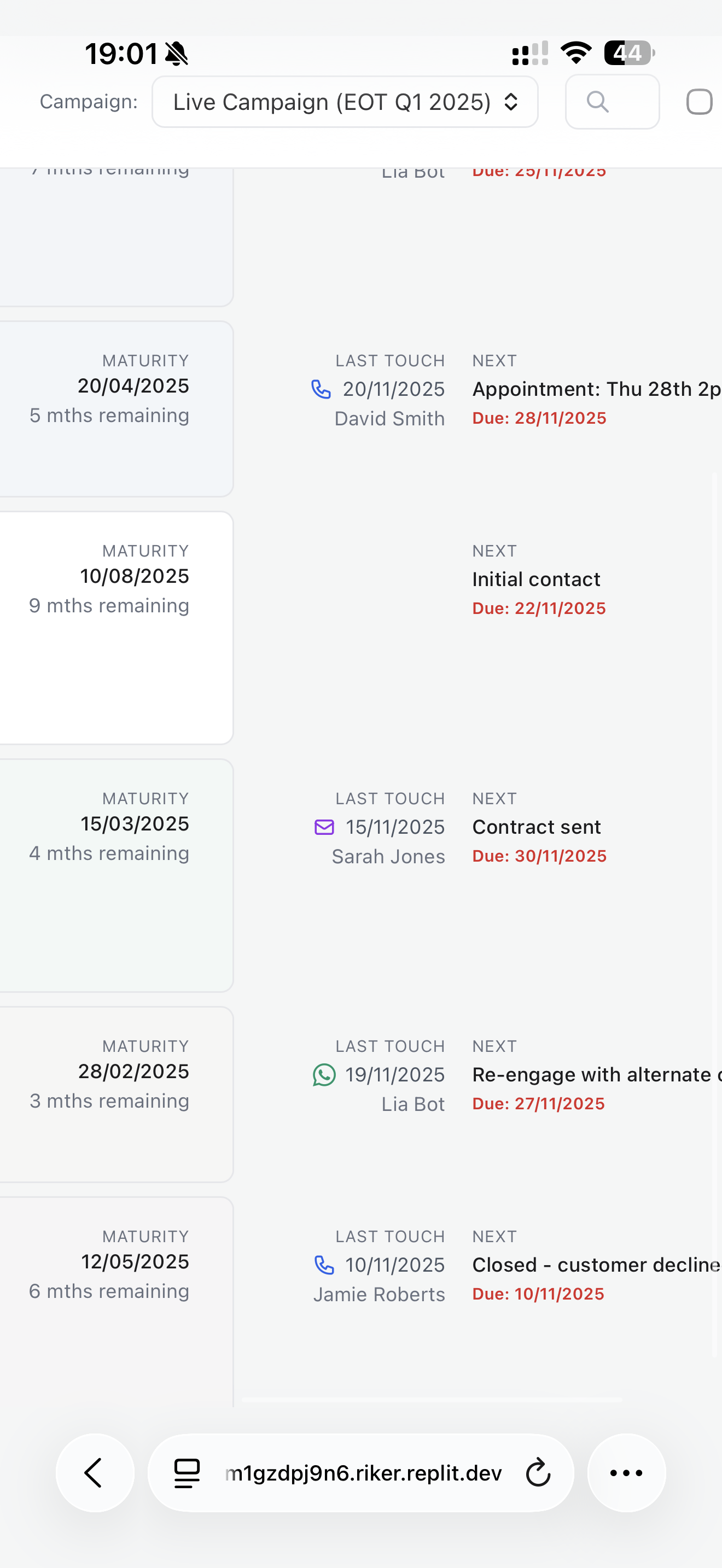Open the Contract sent next action

537,827
